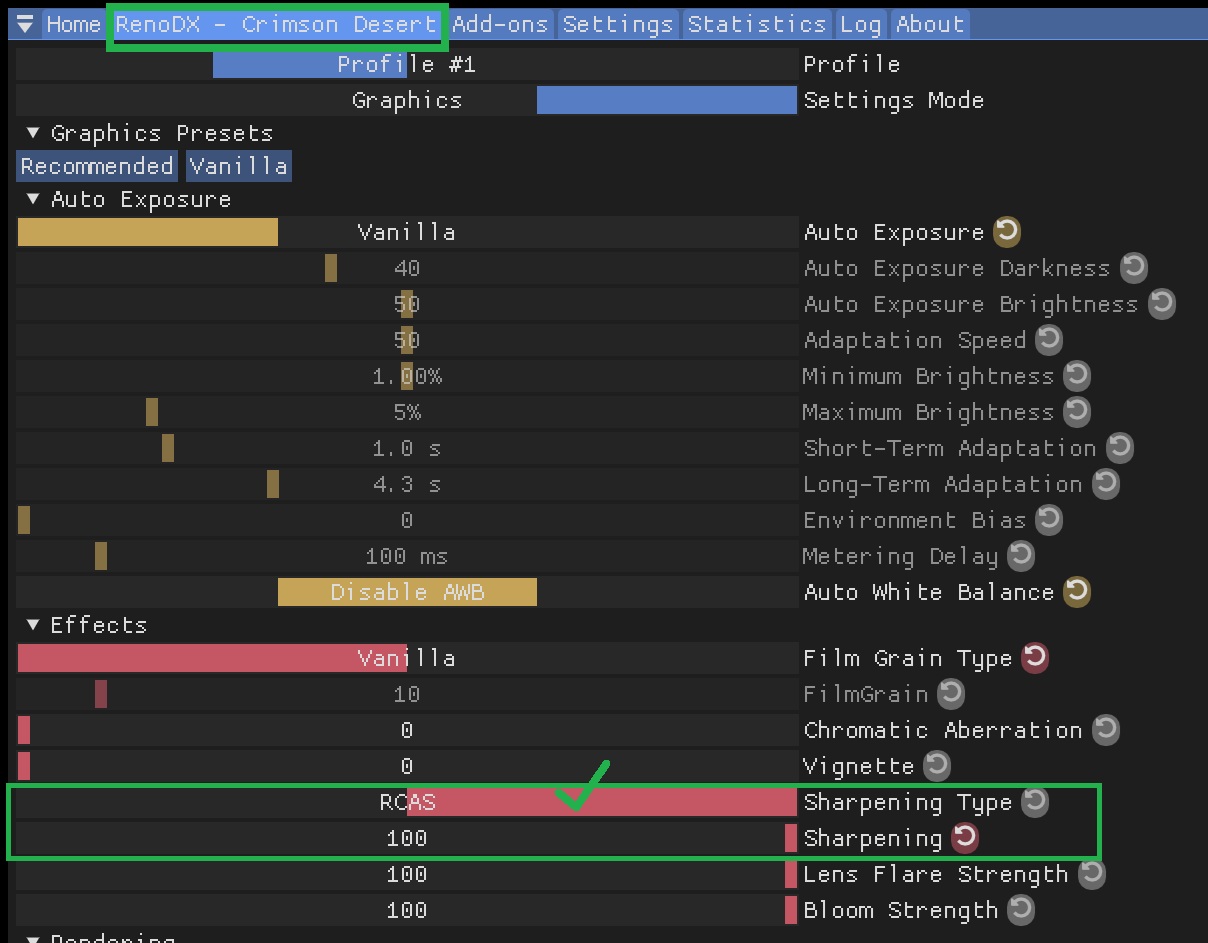The height and width of the screenshot is (943, 1208).
Task: Adjust the FilmGrain strength slider
Action: pyautogui.click(x=407, y=694)
